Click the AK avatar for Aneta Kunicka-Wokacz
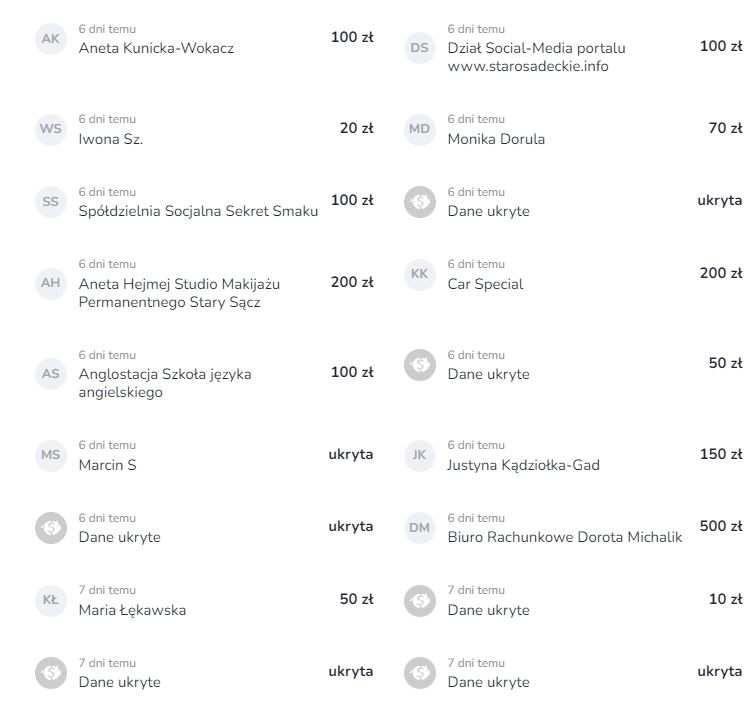This screenshot has width=755, height=716. click(x=50, y=38)
